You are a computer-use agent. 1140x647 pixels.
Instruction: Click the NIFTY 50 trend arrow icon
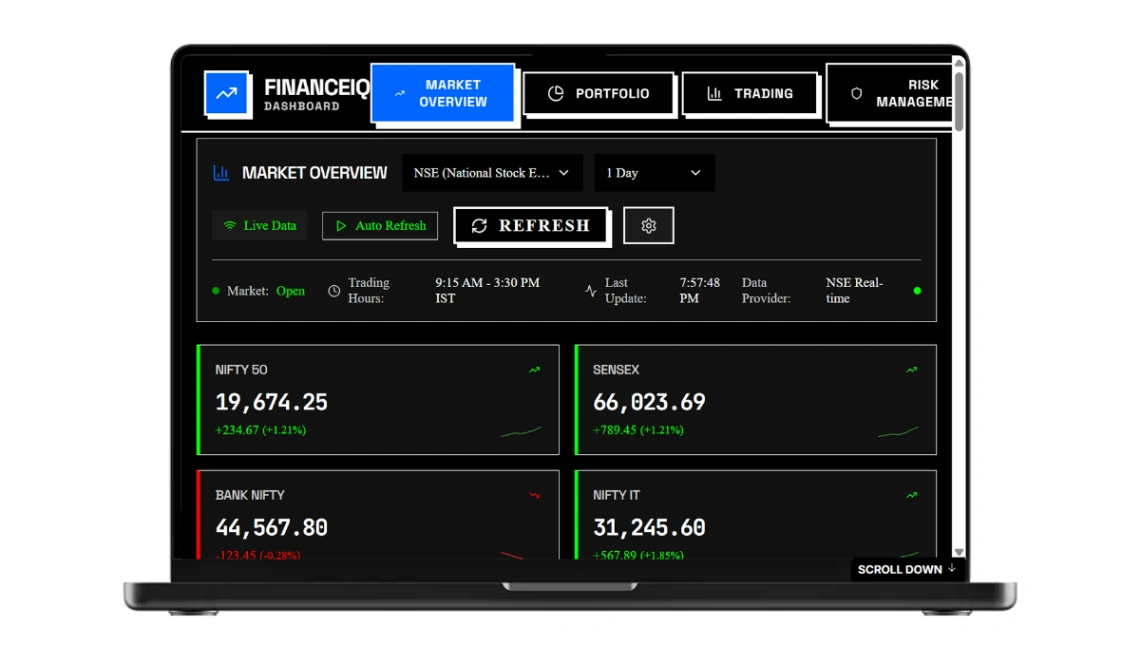(x=535, y=370)
